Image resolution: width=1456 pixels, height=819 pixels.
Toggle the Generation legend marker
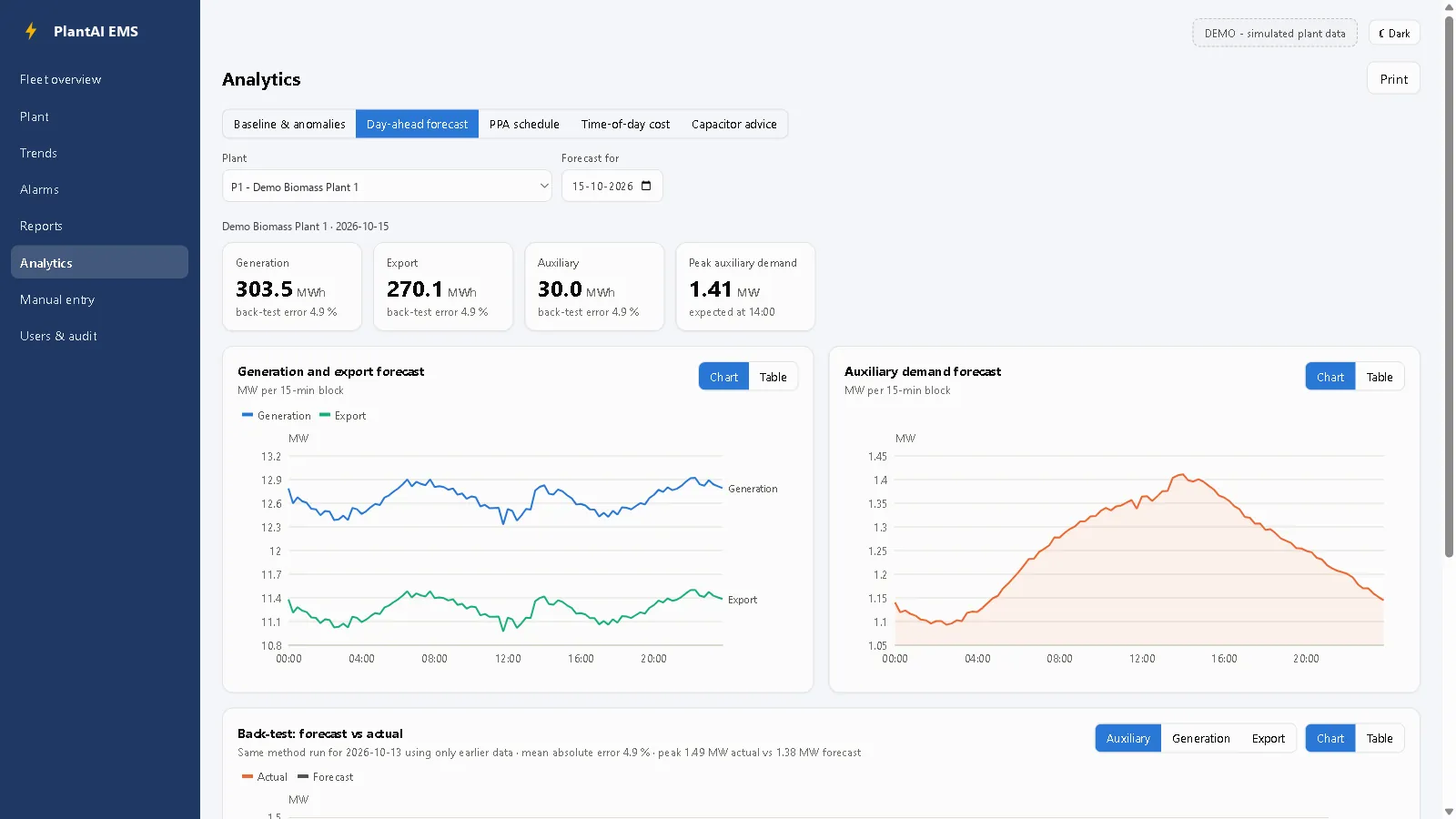pos(248,415)
